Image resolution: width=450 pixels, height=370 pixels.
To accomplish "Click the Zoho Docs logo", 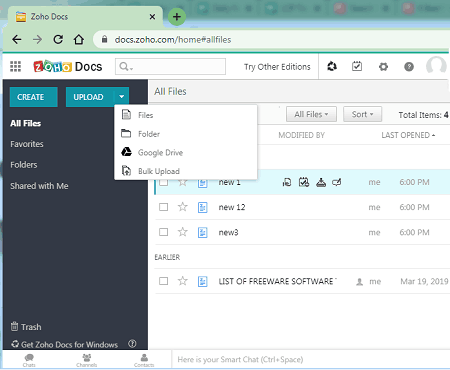I will coord(68,67).
